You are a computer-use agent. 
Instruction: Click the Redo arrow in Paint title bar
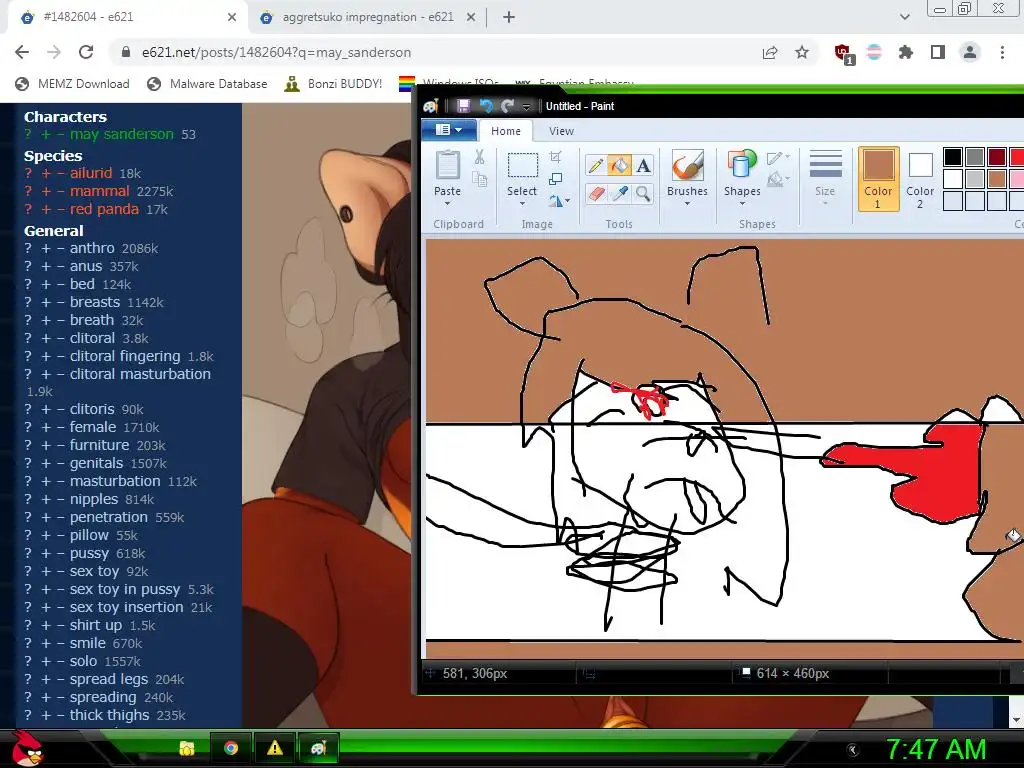click(507, 106)
